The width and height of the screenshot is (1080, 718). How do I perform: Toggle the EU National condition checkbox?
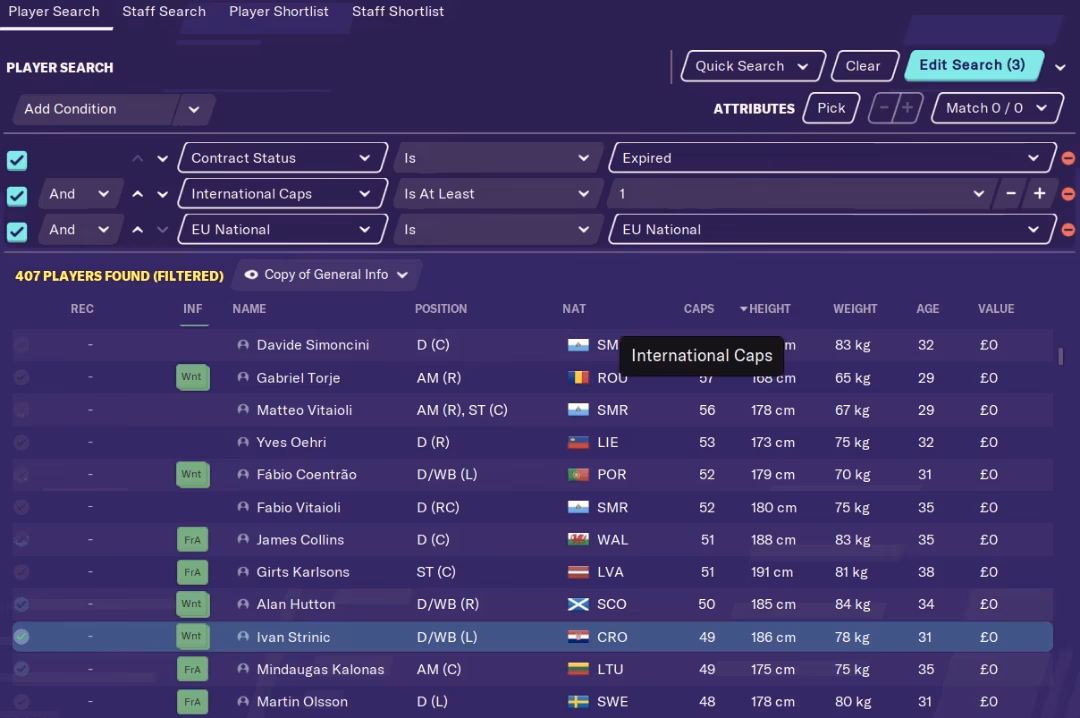click(17, 232)
